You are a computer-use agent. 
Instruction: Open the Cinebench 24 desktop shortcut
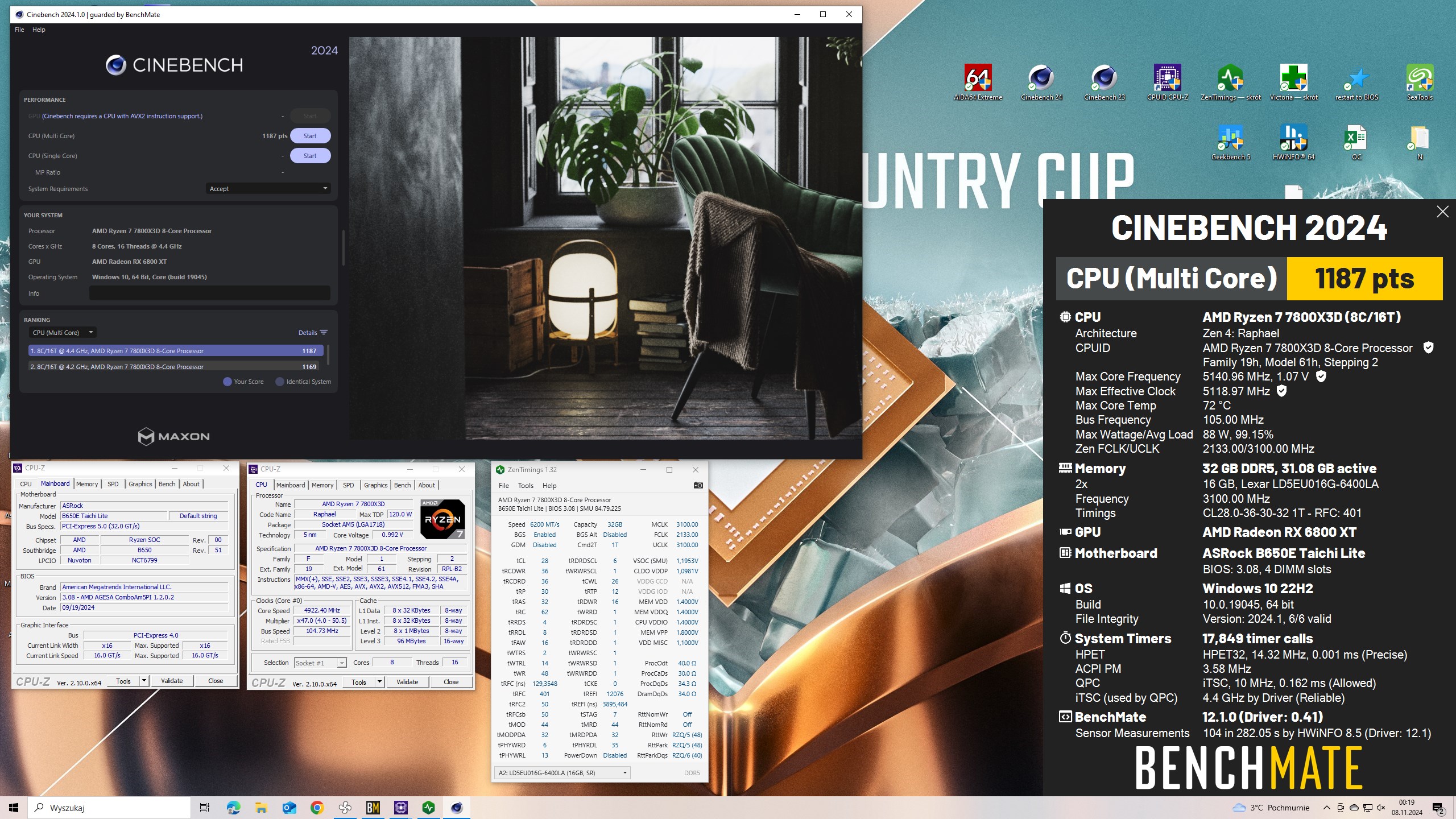tap(1041, 82)
